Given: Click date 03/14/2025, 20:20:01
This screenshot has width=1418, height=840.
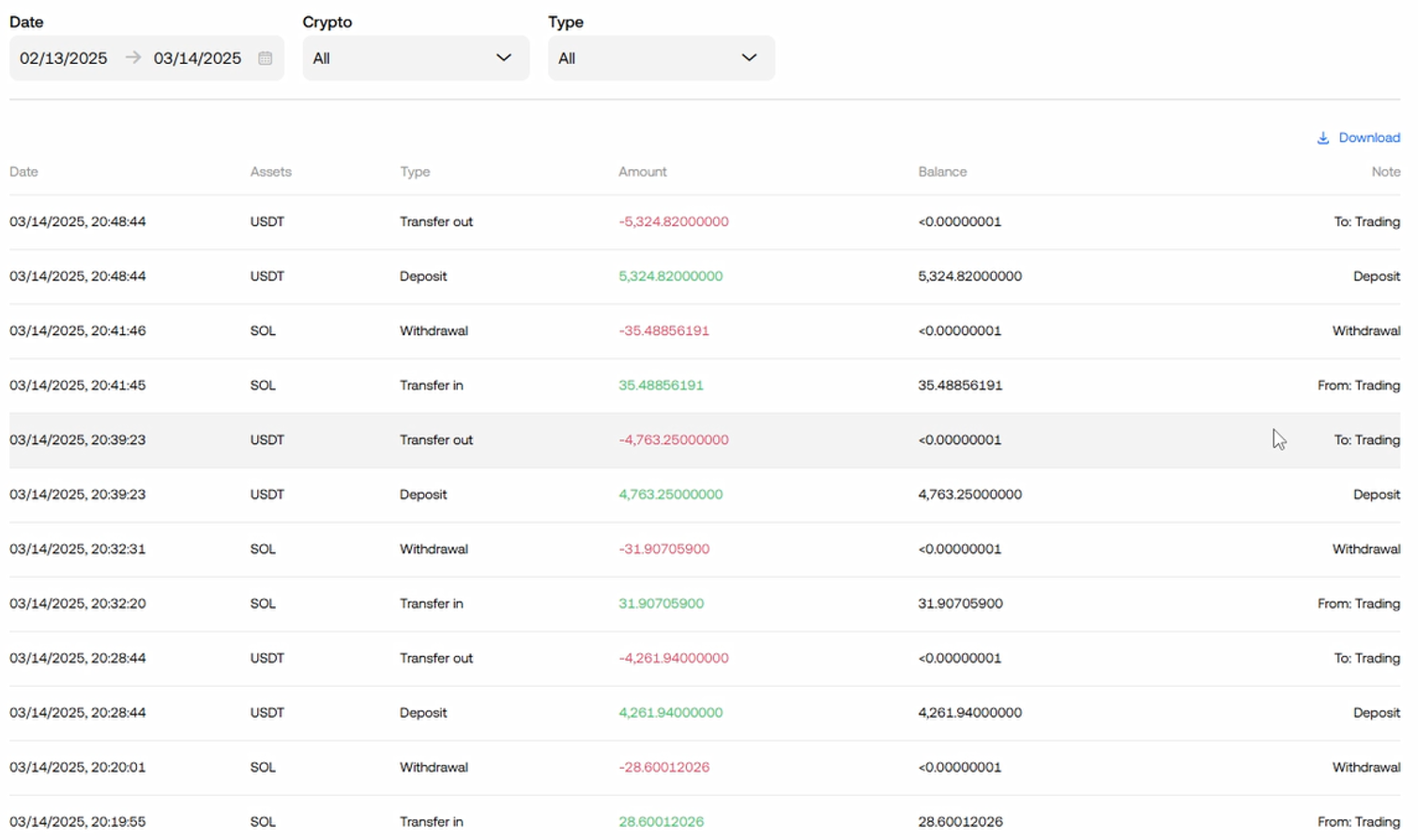Looking at the screenshot, I should [78, 767].
